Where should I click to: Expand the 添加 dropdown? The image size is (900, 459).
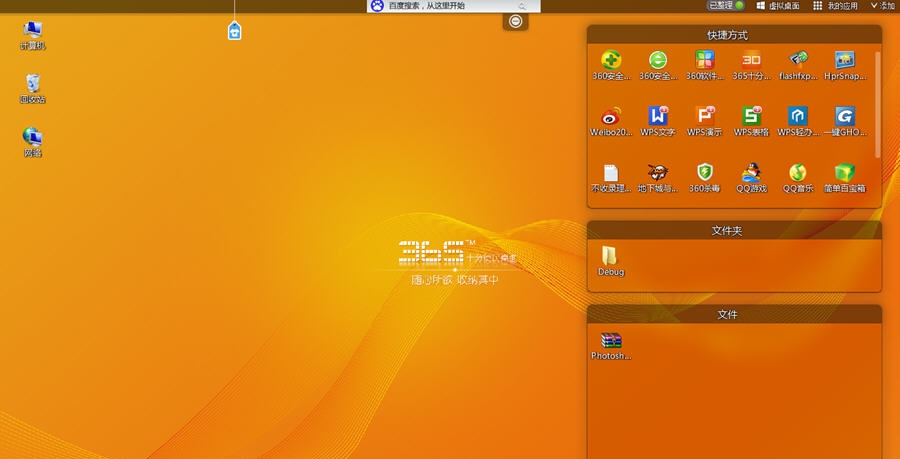[882, 6]
